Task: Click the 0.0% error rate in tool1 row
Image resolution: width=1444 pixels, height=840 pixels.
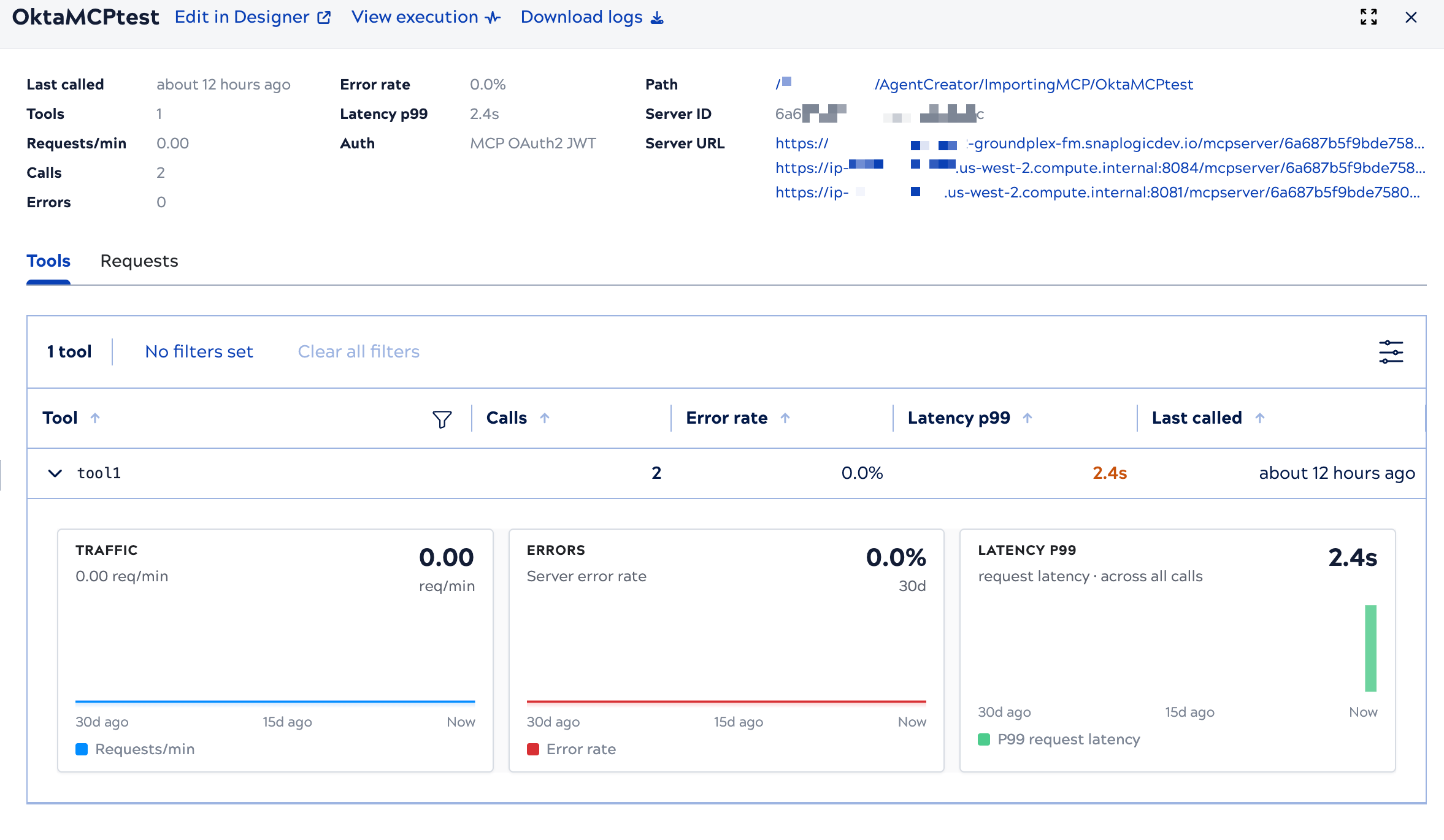Action: coord(862,473)
